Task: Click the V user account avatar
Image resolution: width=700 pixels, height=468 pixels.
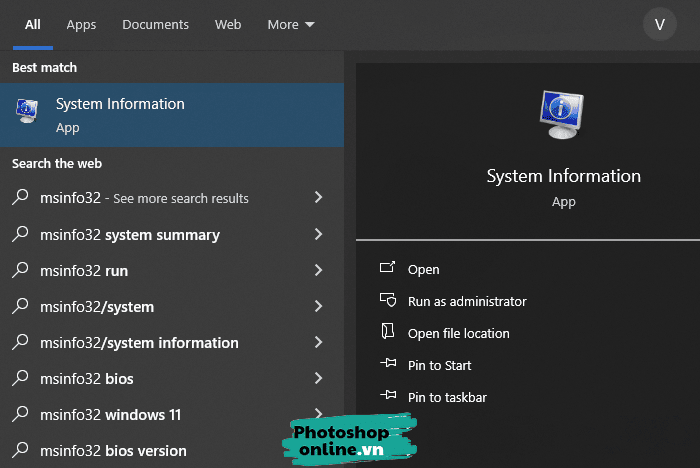Action: coord(659,24)
